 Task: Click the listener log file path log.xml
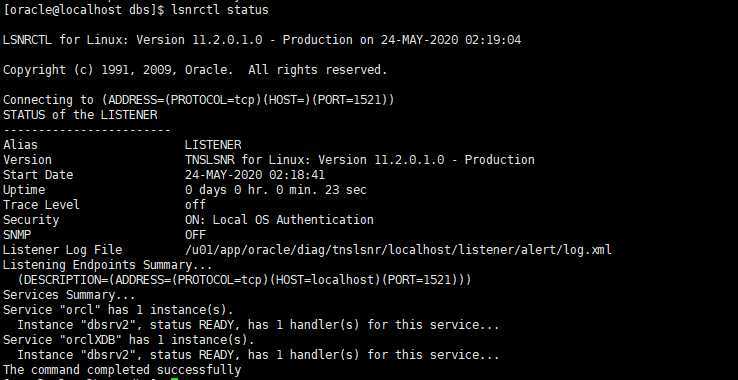tap(398, 250)
